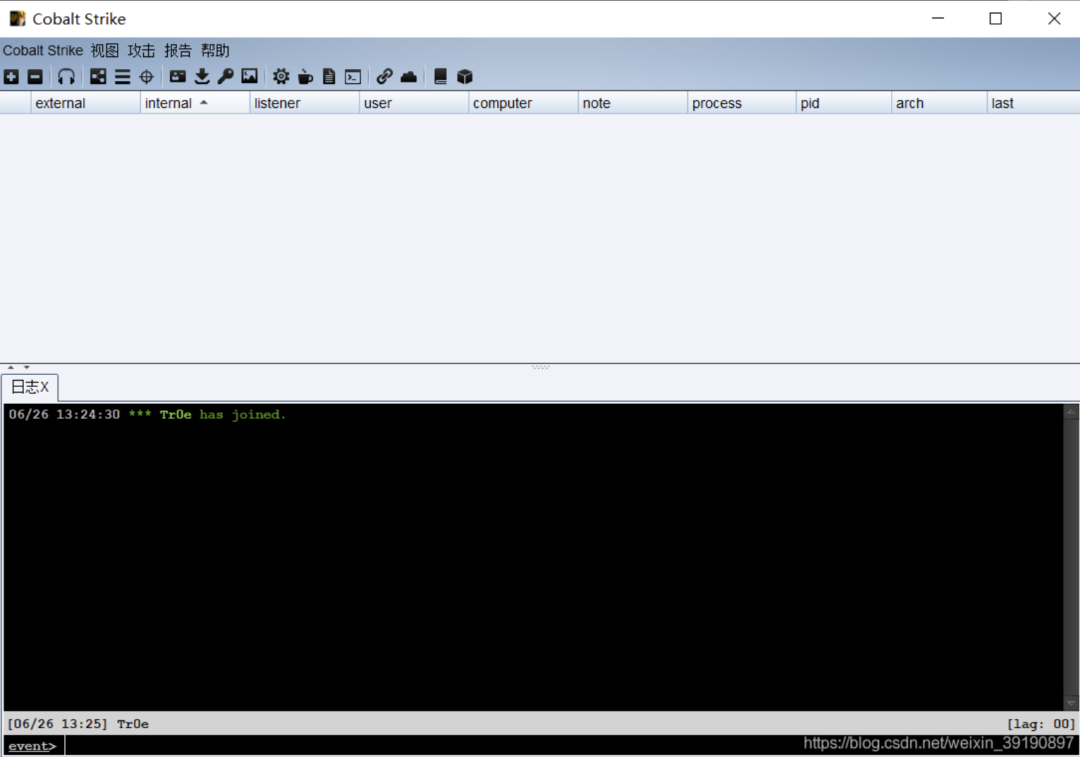Sort sessions by the note column header

click(x=633, y=103)
